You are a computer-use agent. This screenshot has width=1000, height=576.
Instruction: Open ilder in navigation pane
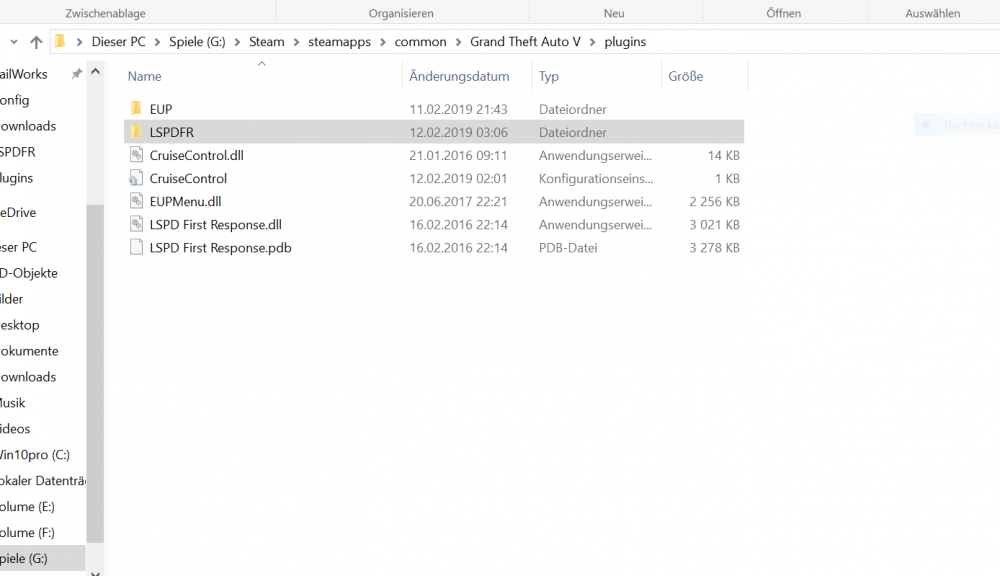tap(11, 299)
